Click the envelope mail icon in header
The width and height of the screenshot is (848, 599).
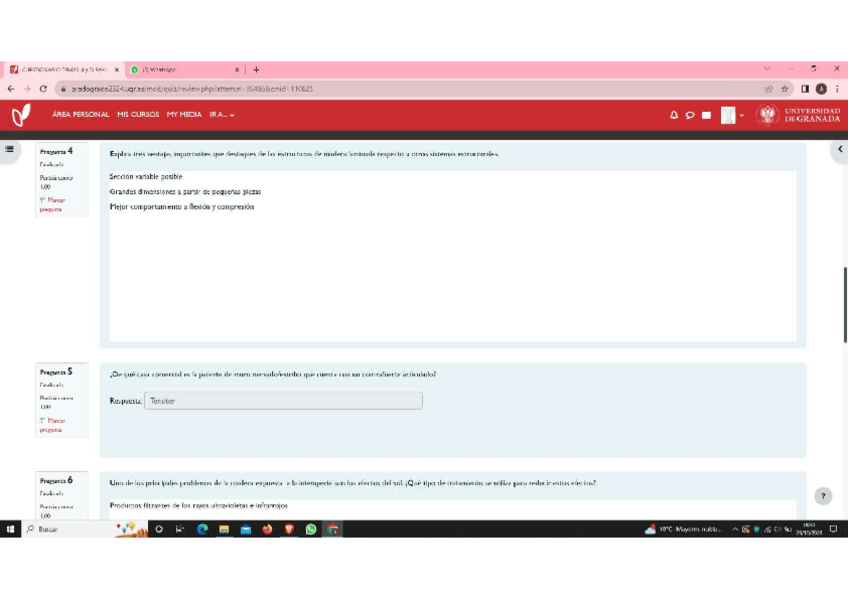[x=706, y=115]
